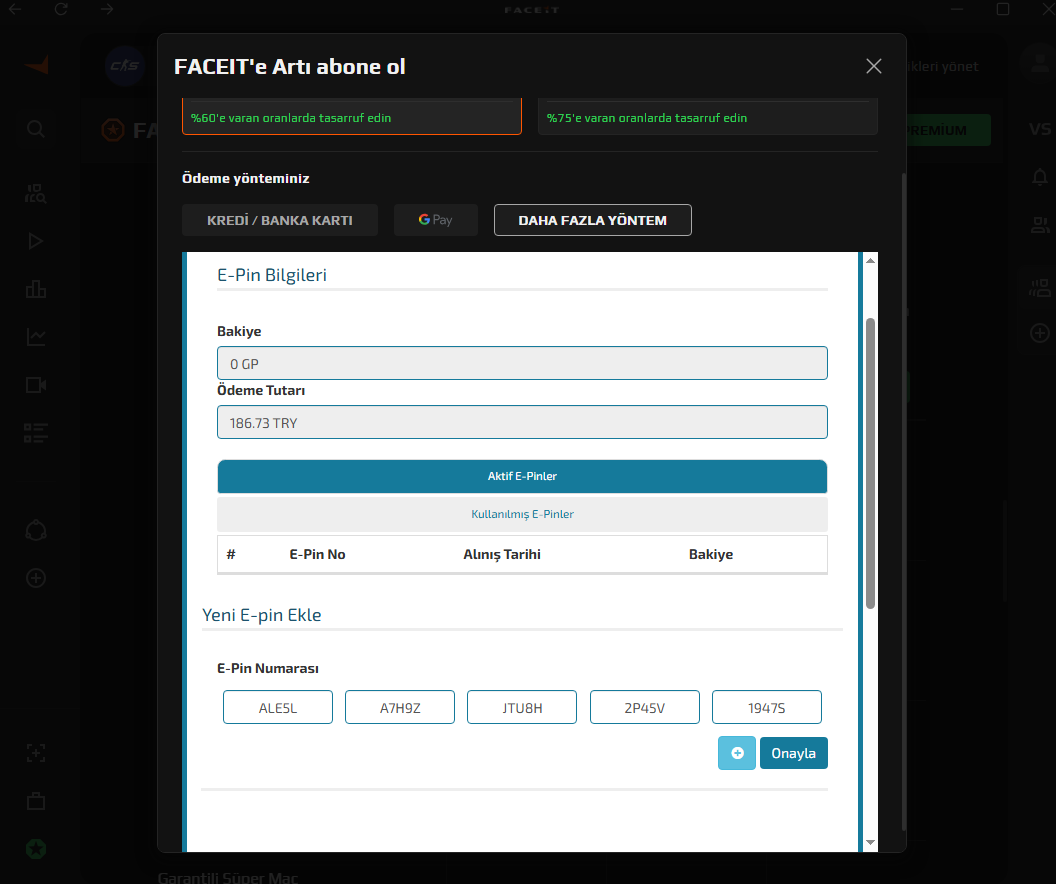Viewport: 1056px width, 884px height.
Task: Click right sidebar plus-circle icon
Action: (1040, 333)
